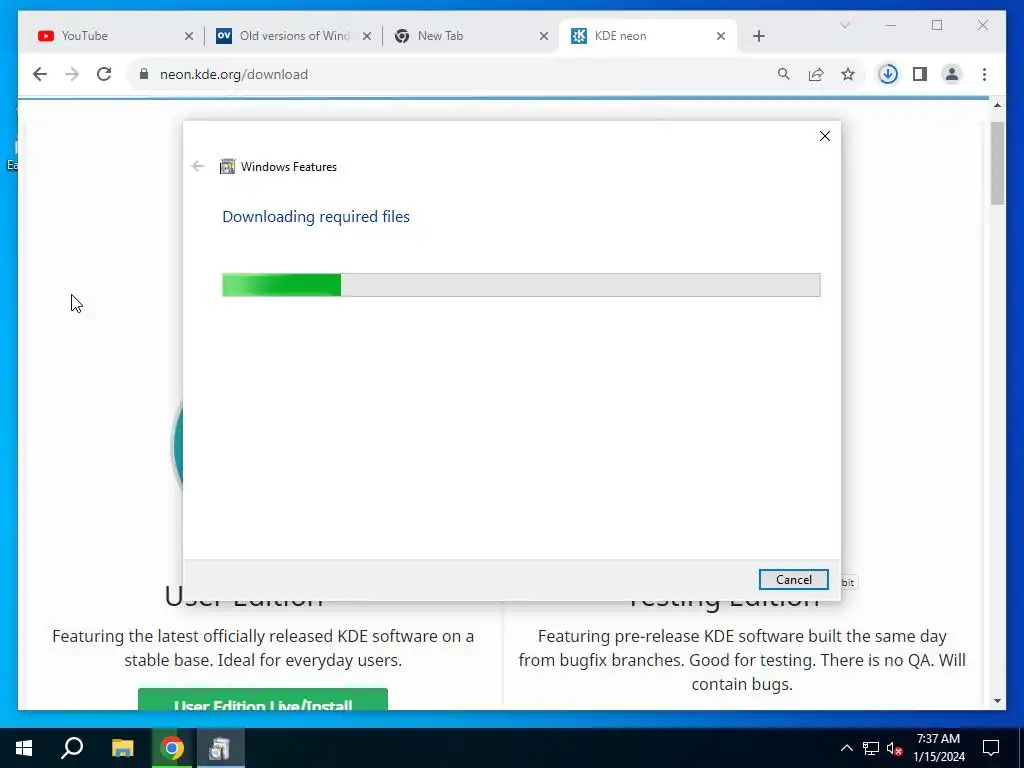
Task: Open Chrome profile menu
Action: pyautogui.click(x=952, y=74)
